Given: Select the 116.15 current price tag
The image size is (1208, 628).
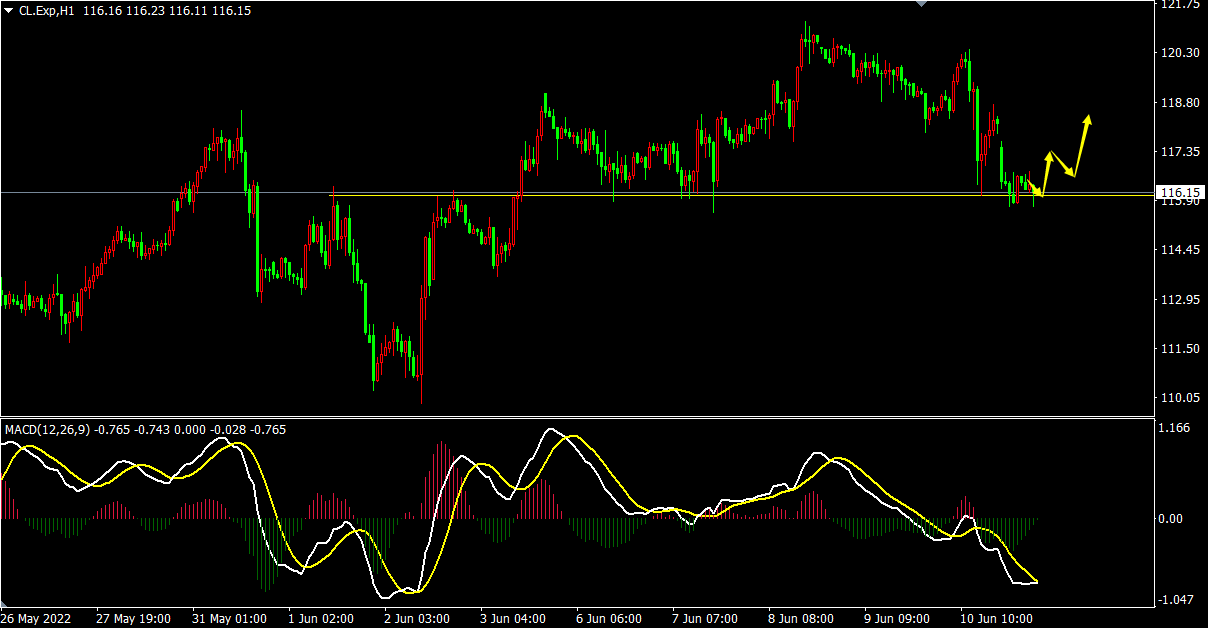Looking at the screenshot, I should click(x=1178, y=192).
